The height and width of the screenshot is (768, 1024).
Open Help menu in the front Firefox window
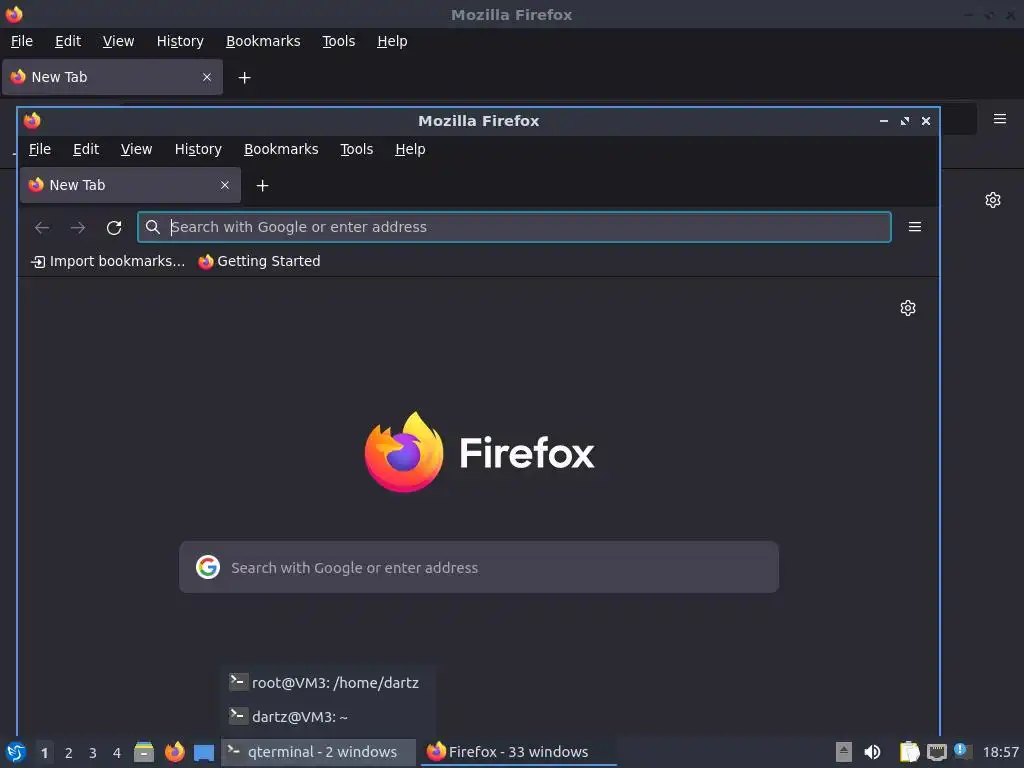410,150
